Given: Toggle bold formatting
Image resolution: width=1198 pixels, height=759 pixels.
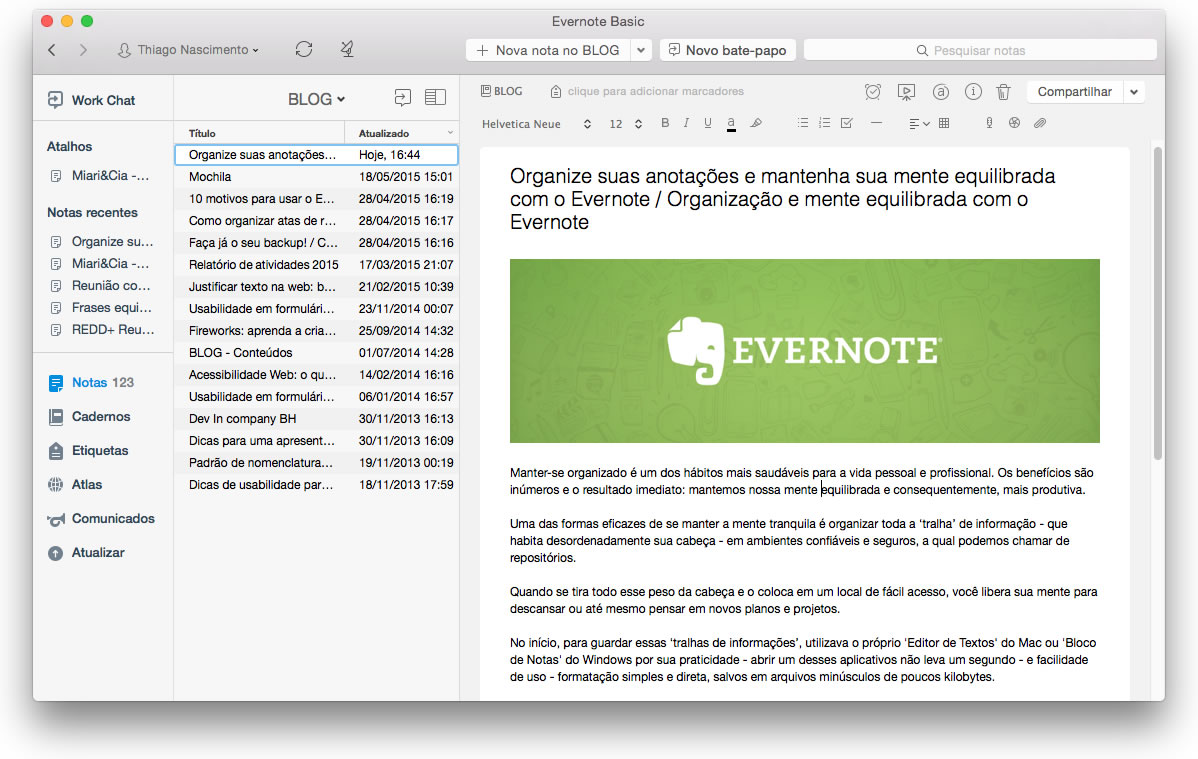Looking at the screenshot, I should (665, 124).
